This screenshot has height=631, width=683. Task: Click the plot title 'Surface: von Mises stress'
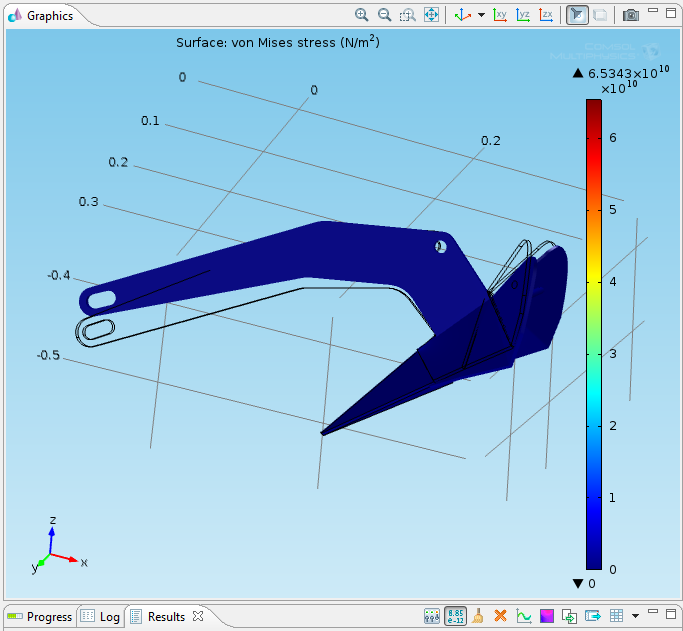coord(278,42)
